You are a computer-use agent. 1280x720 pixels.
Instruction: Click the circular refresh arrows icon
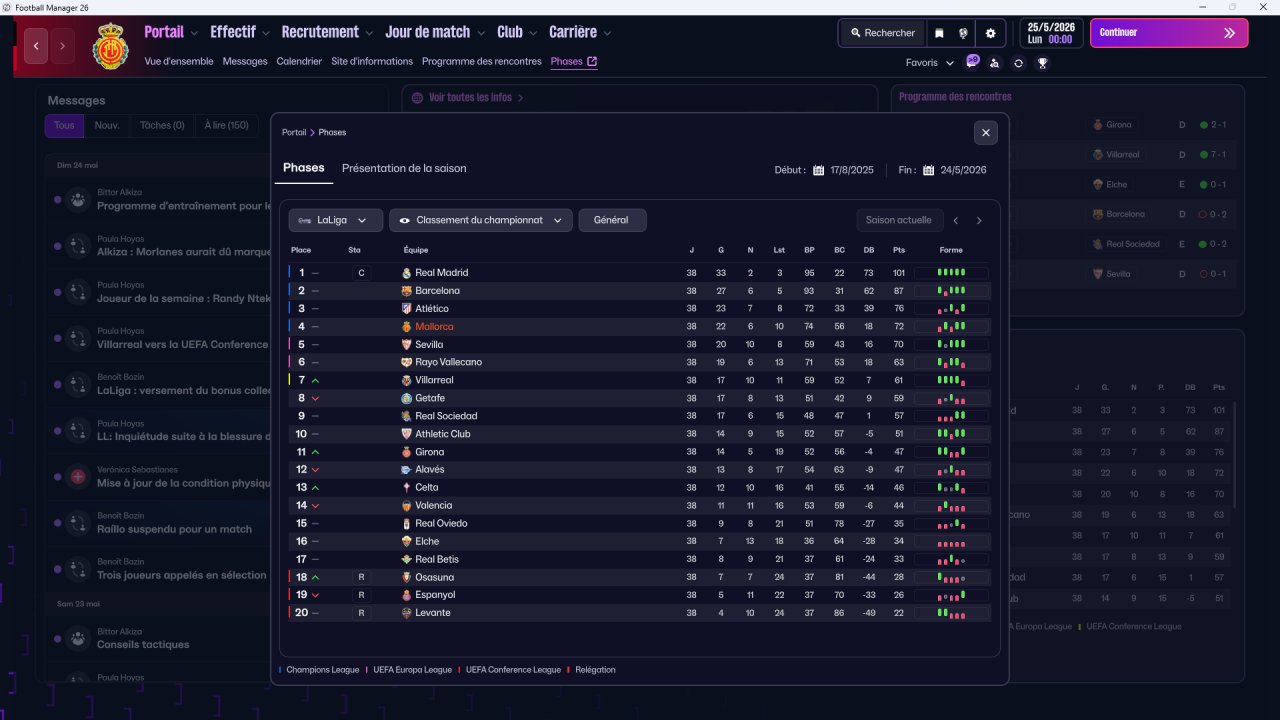[1018, 62]
